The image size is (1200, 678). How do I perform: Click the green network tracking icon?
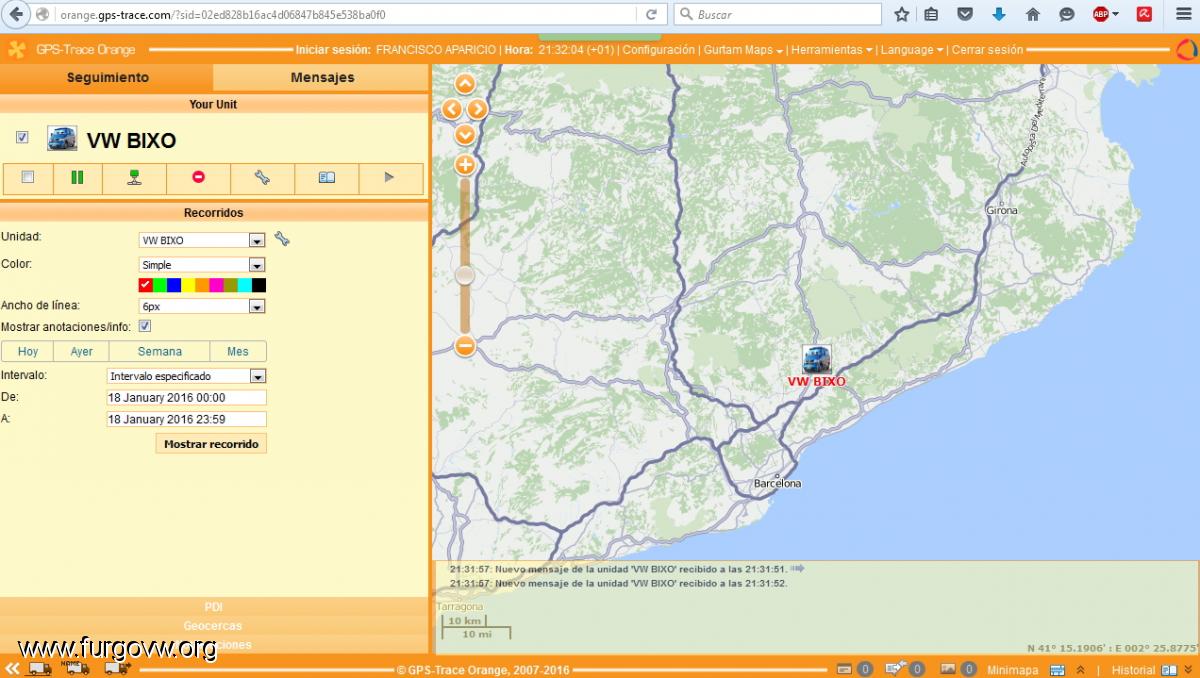[134, 178]
